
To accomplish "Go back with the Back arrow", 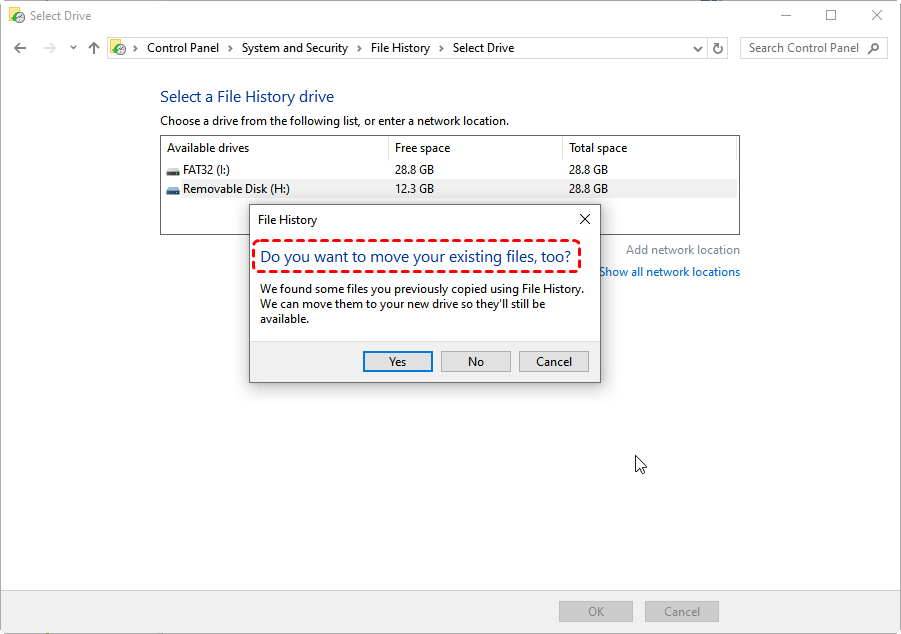I will [x=20, y=48].
